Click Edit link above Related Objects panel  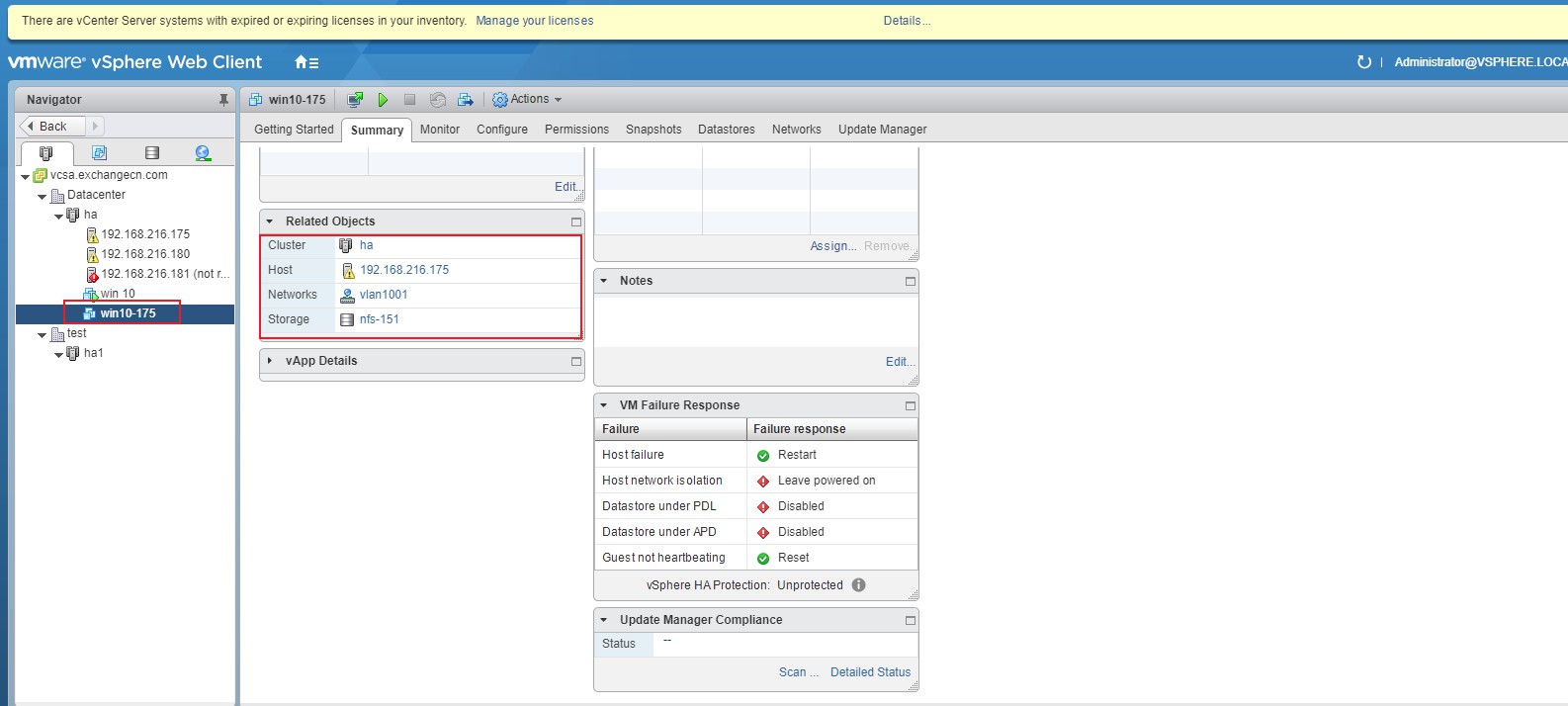[x=567, y=187]
